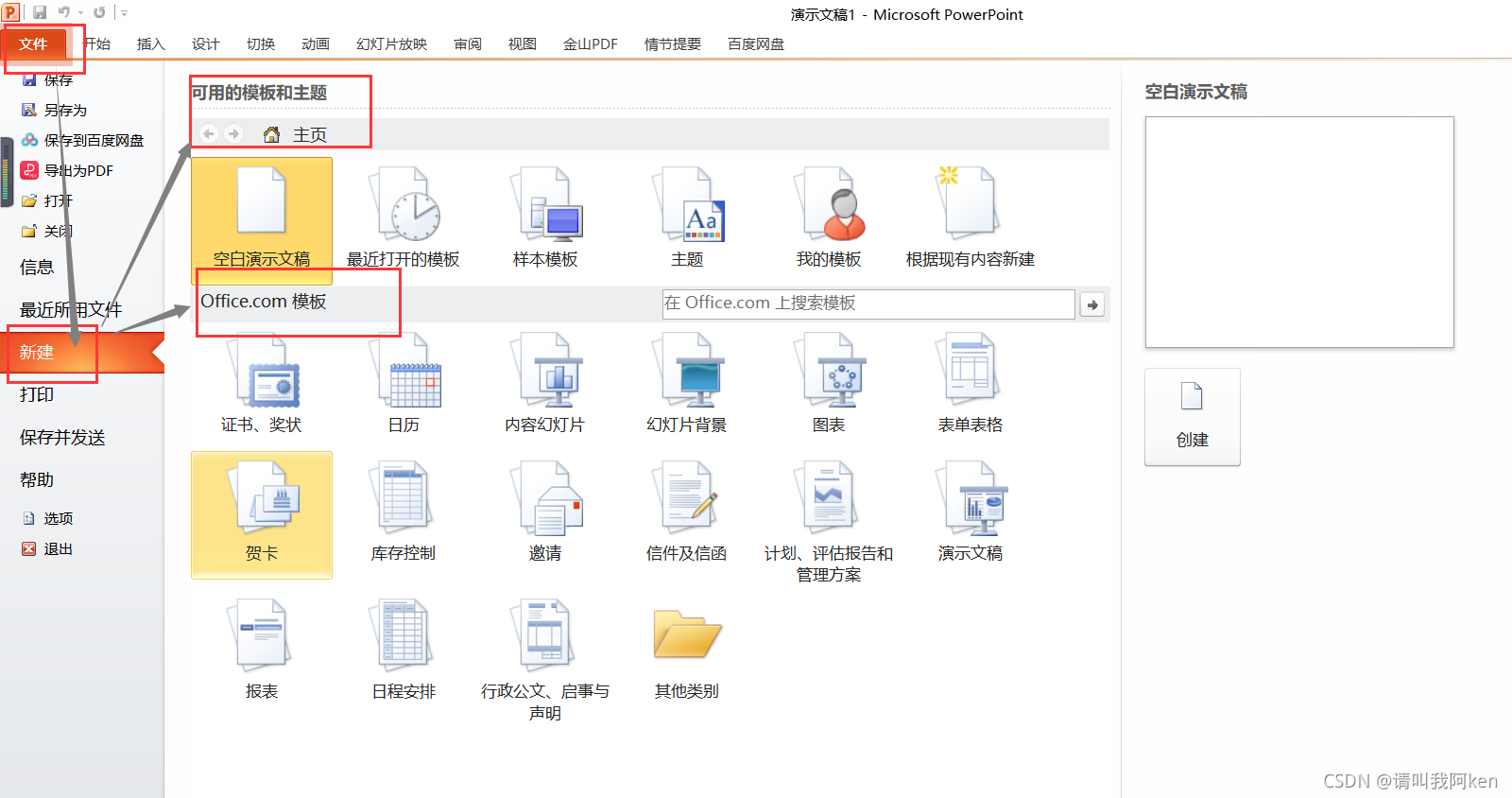Open the Print (打印) backstage section
Screen dimensions: 1512x798
pos(38,394)
